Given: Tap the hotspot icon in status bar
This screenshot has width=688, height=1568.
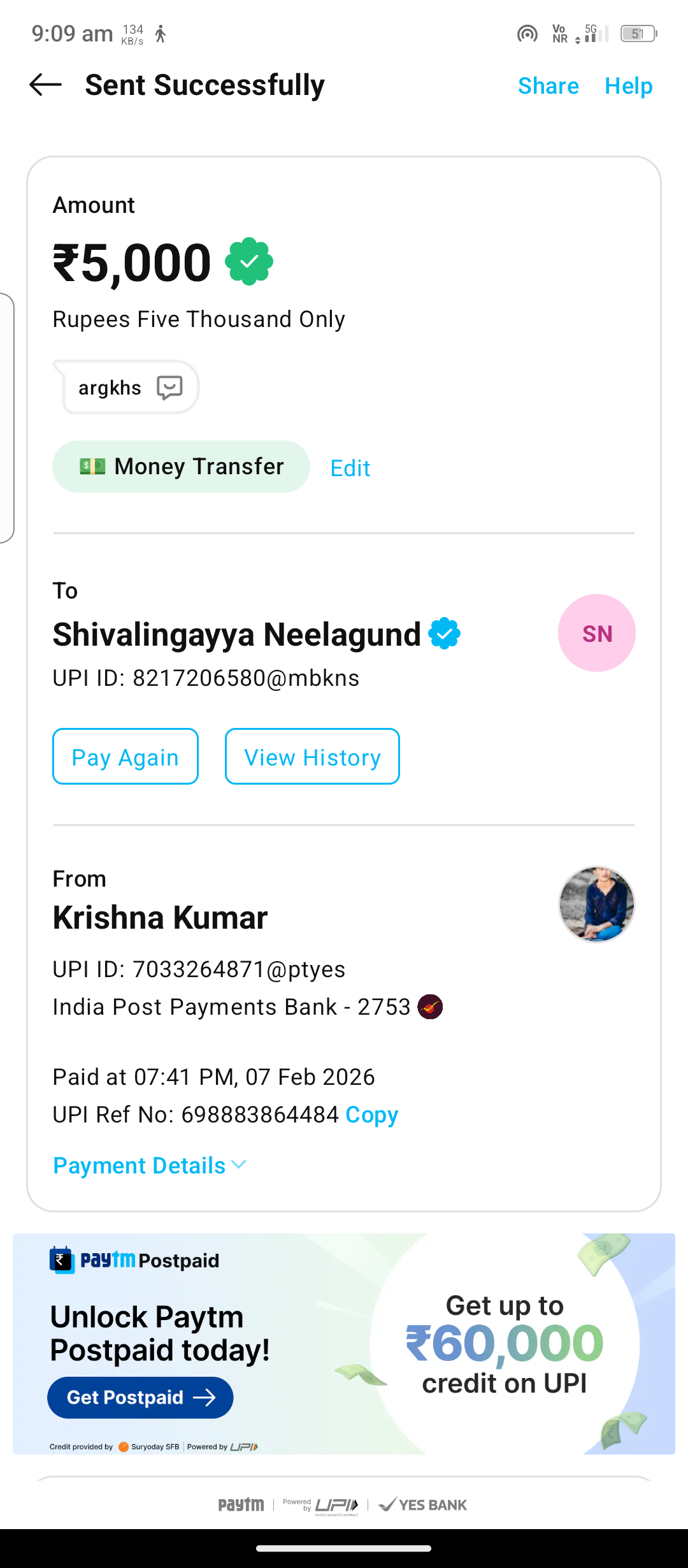Looking at the screenshot, I should 527,33.
